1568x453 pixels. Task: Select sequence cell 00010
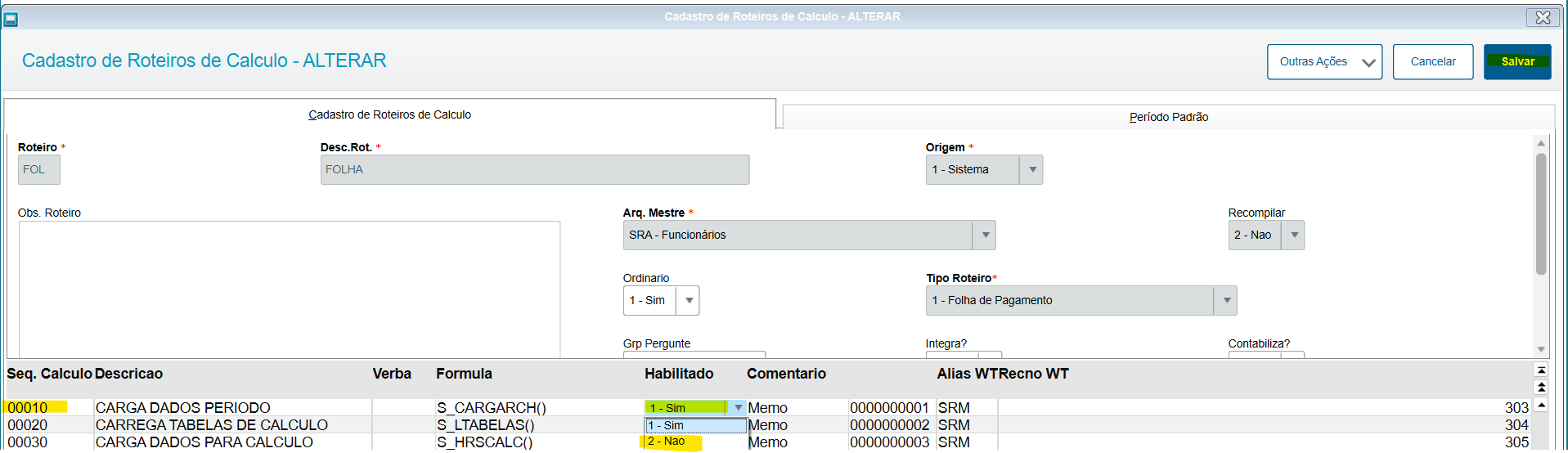pyautogui.click(x=48, y=407)
